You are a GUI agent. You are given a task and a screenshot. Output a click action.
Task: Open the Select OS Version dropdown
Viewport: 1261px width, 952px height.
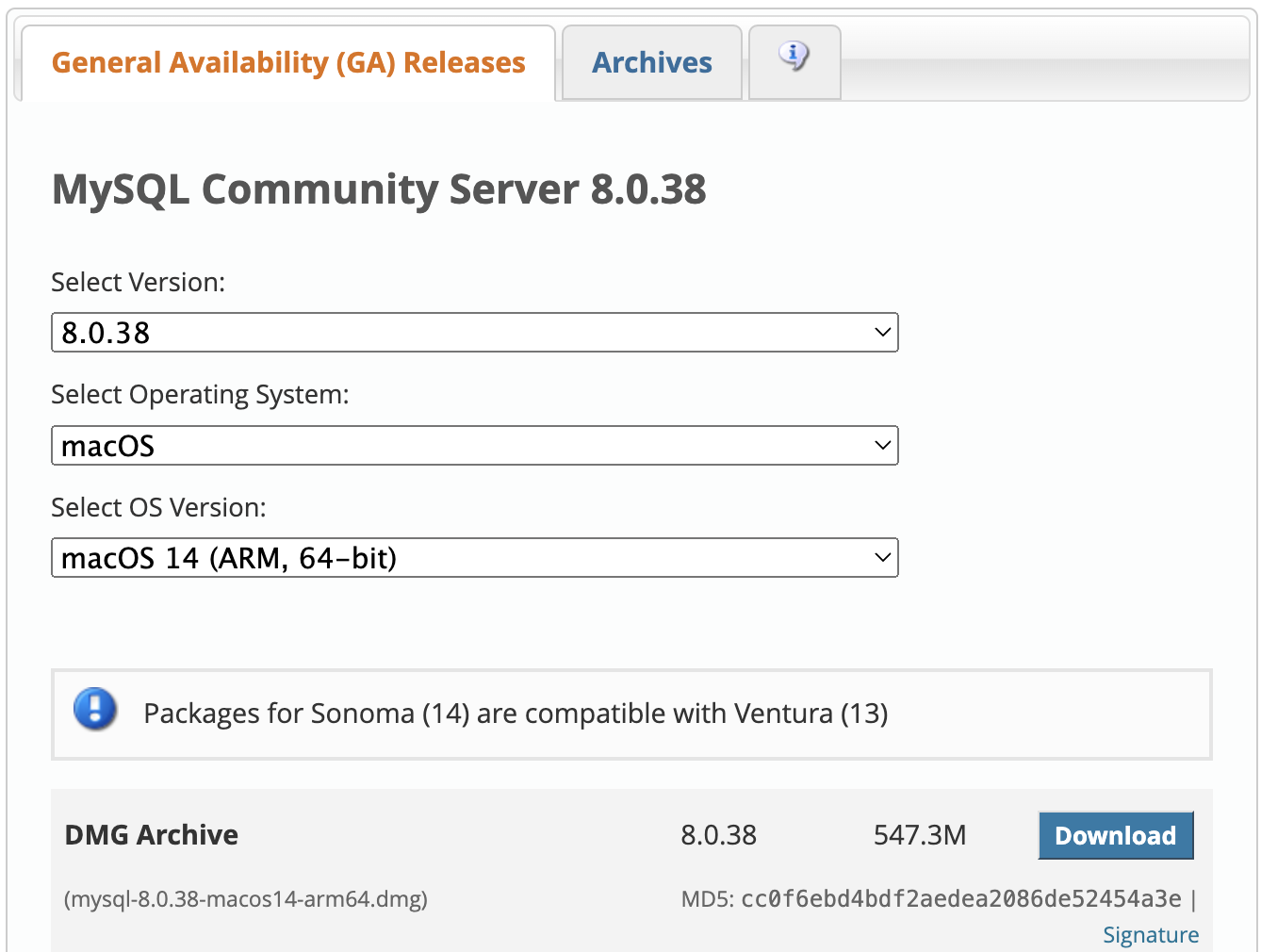475,558
